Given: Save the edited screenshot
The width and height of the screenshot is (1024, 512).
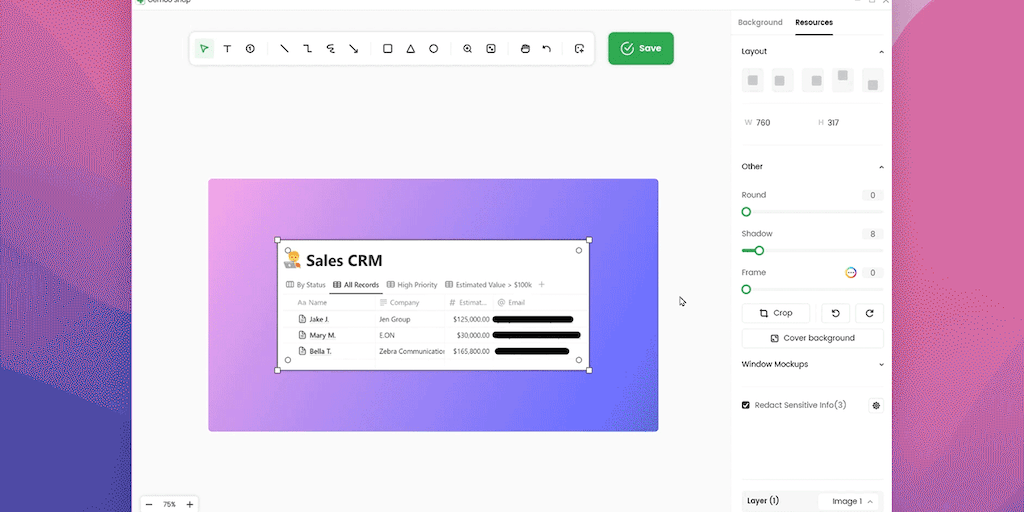Looking at the screenshot, I should click(x=641, y=48).
